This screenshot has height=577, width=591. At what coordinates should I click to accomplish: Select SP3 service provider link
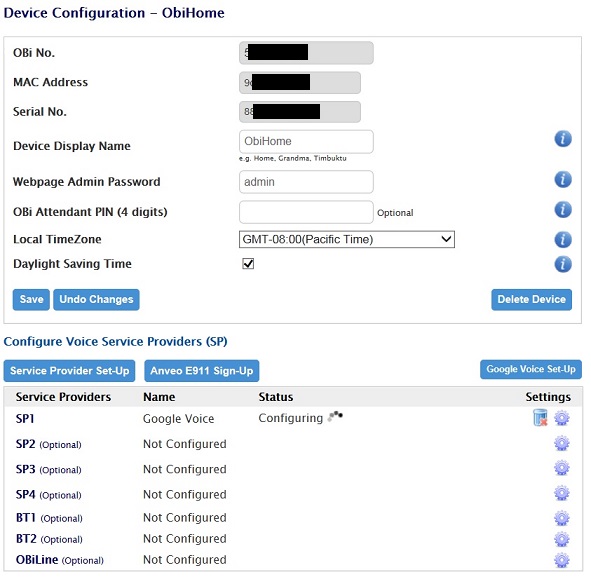tap(25, 469)
